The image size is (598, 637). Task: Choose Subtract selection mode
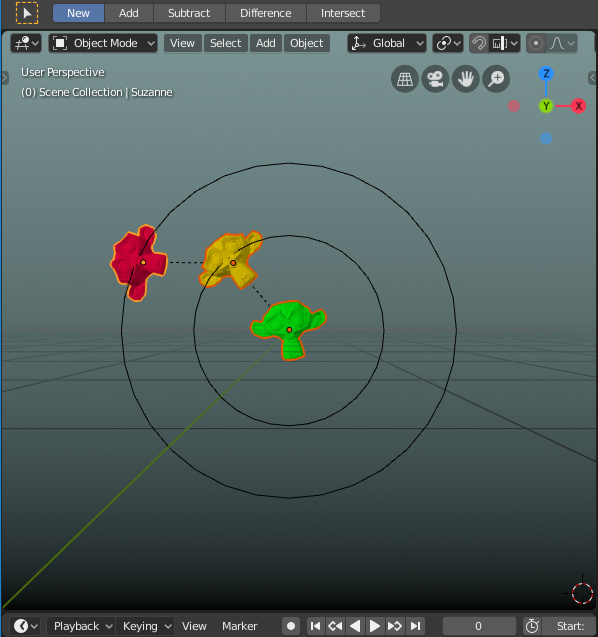coord(189,13)
